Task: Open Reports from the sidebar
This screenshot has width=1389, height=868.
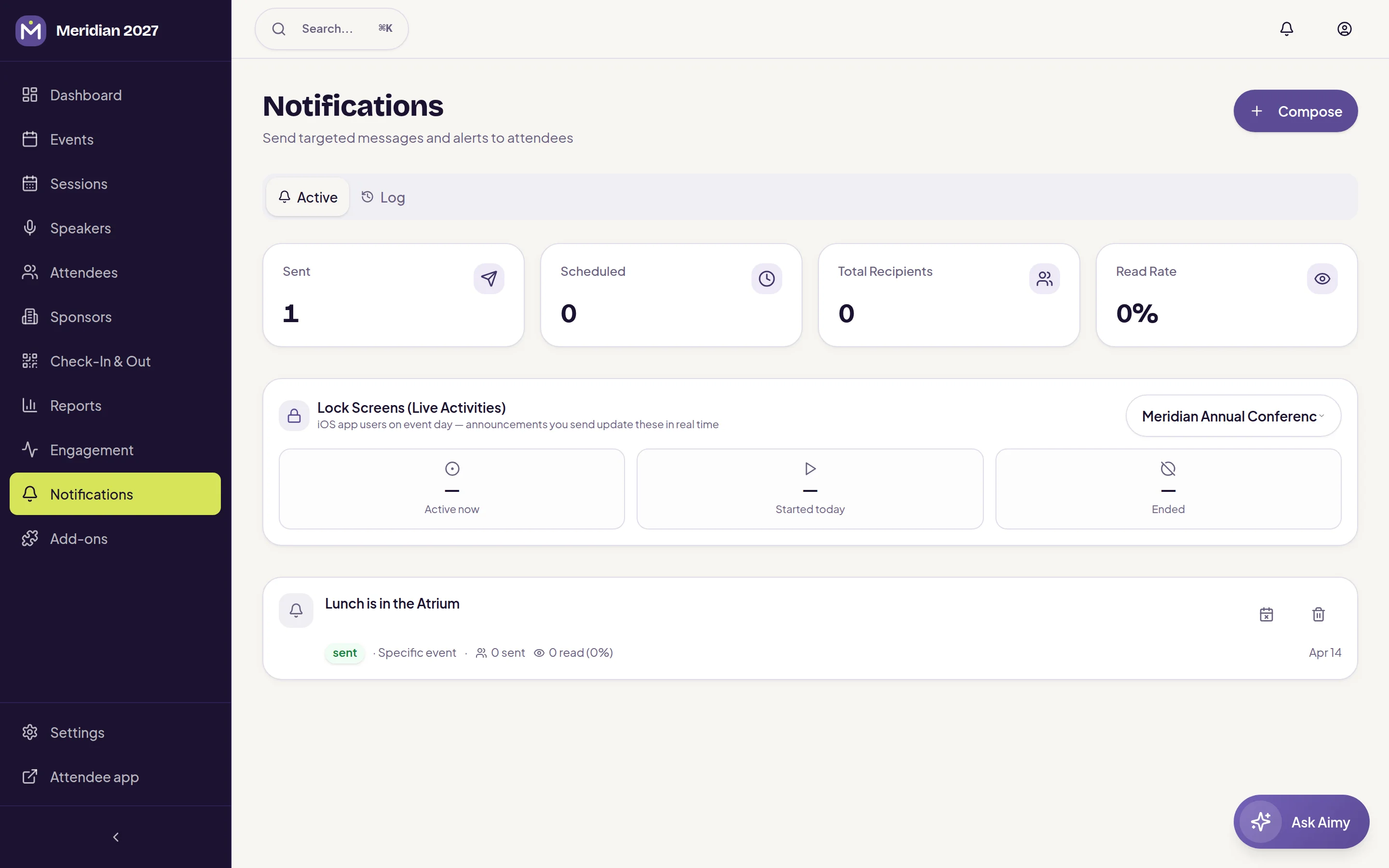Action: [115, 405]
